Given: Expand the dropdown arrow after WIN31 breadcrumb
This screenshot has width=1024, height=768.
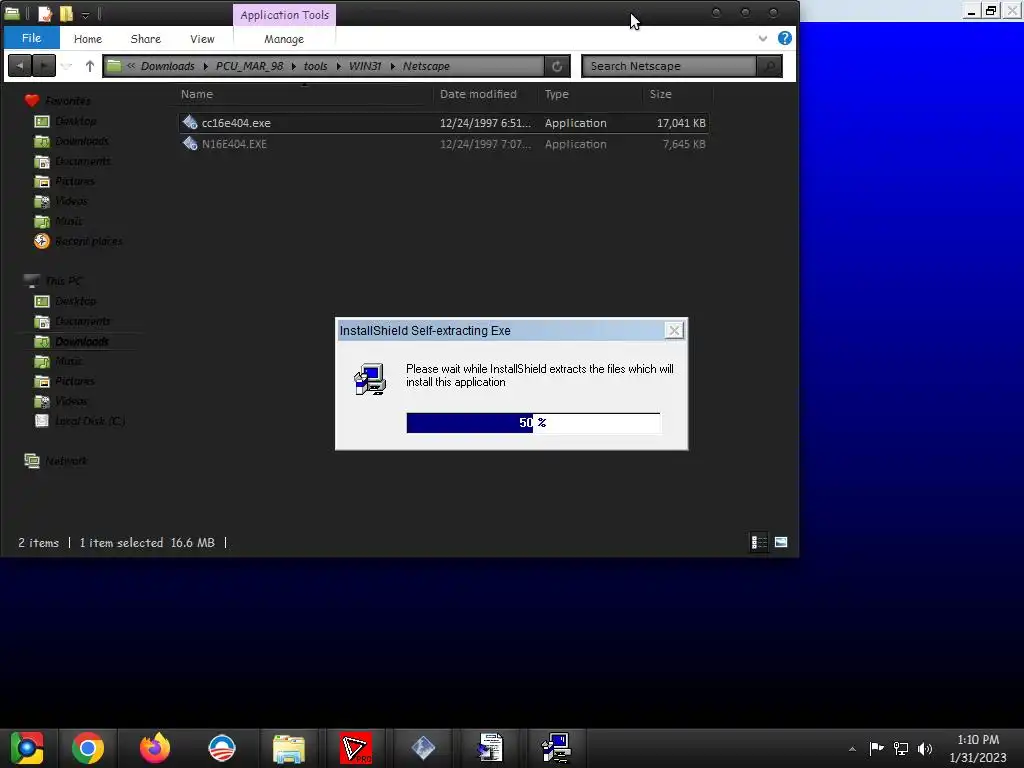Looking at the screenshot, I should pos(392,66).
